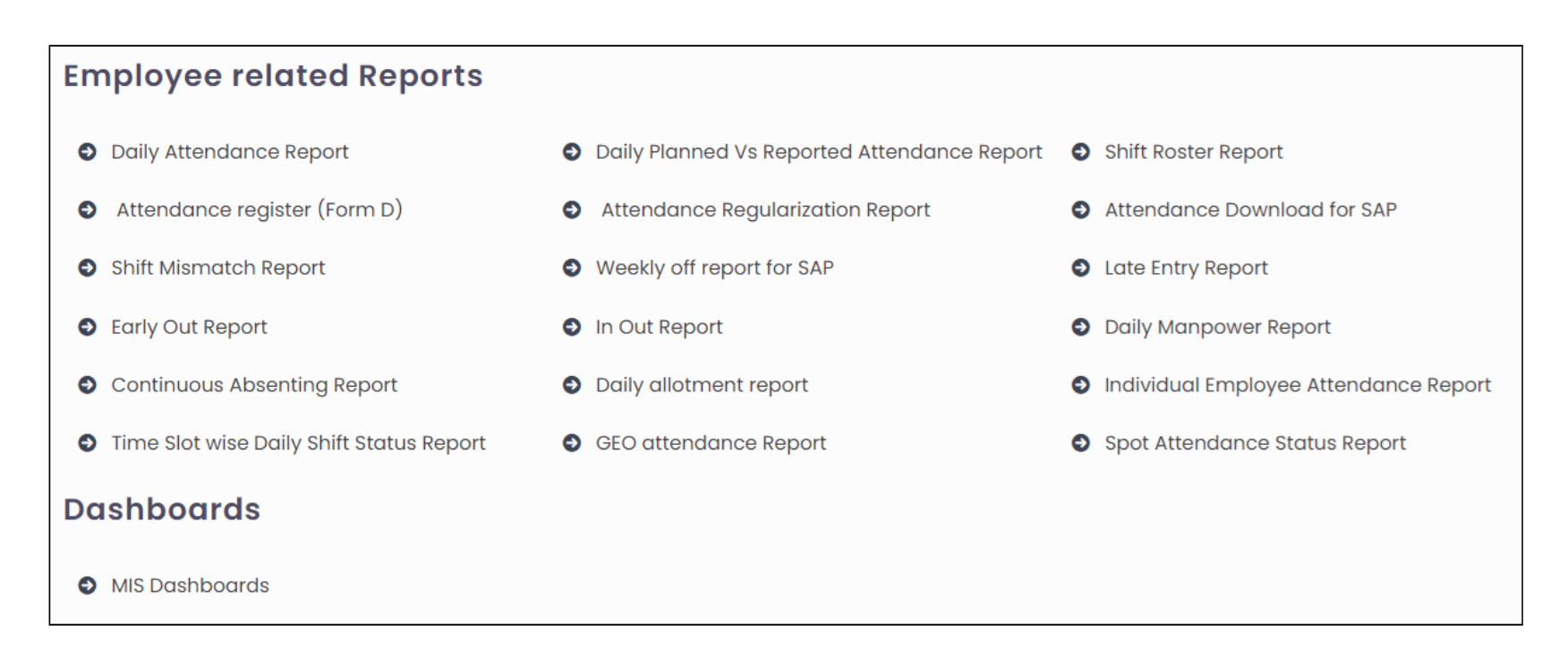Image resolution: width=1568 pixels, height=659 pixels.
Task: Open Weekly off report for SAP
Action: coord(714,268)
